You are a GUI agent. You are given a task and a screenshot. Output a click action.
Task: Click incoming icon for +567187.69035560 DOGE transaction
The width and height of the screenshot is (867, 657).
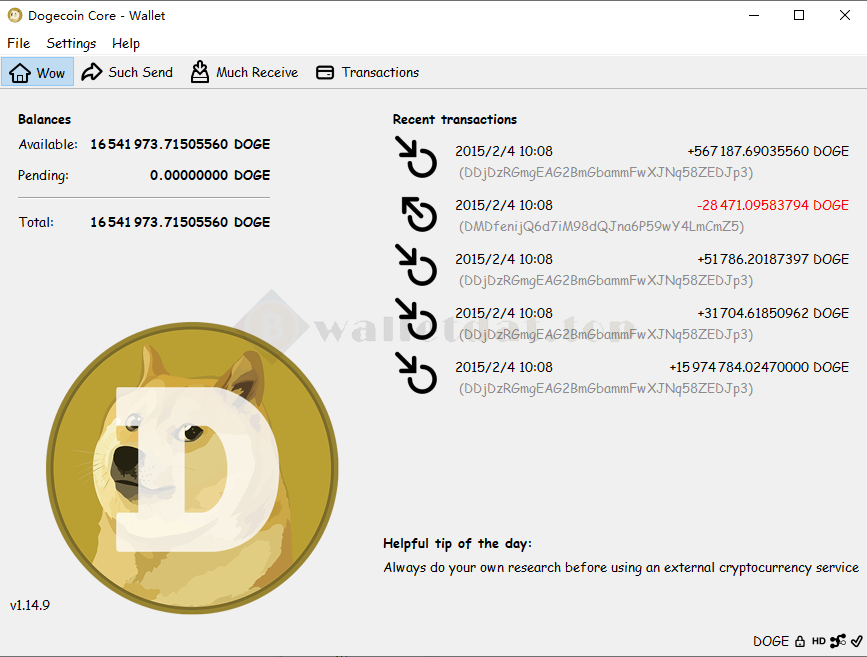tap(417, 158)
